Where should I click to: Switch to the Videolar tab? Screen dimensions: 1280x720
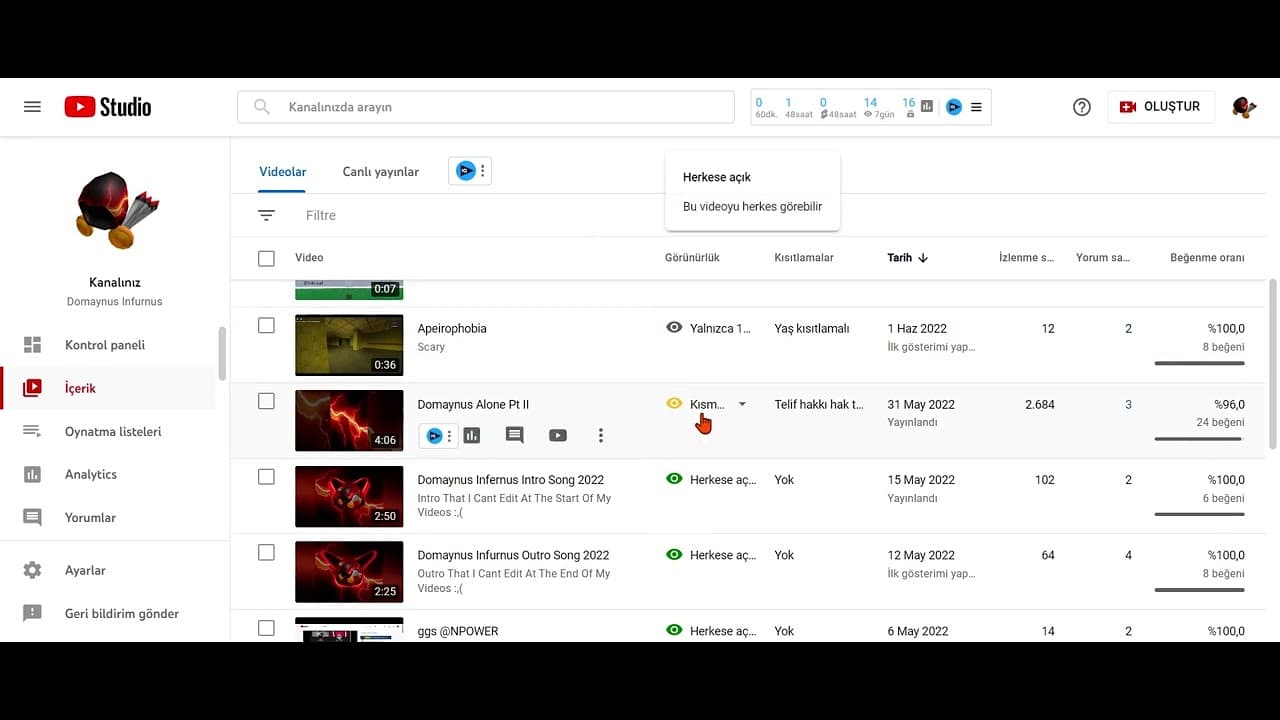(283, 172)
